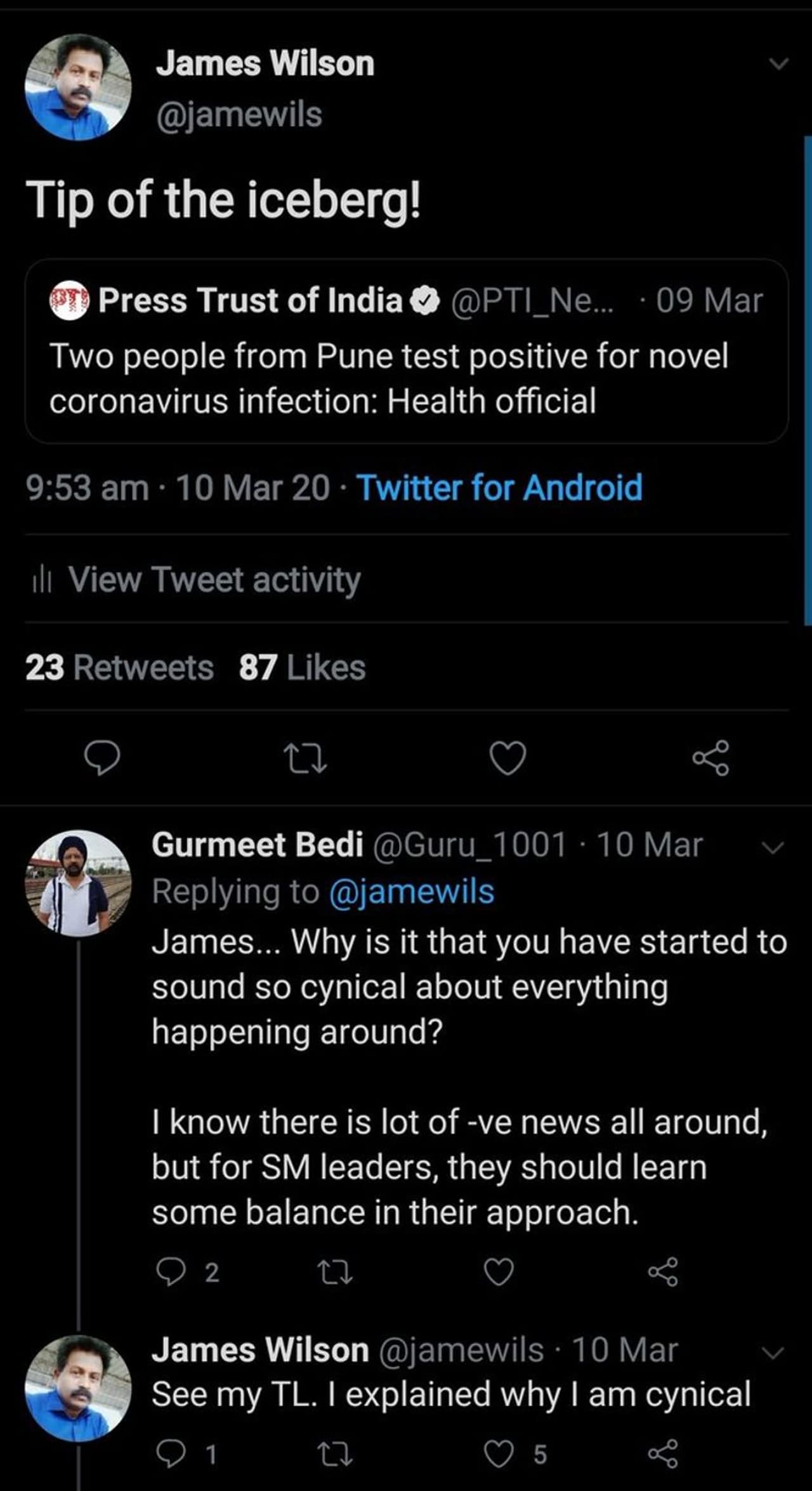Screen dimensions: 812x1491
Task: Retweet Gurmeet Bedi's reply
Action: point(336,1272)
